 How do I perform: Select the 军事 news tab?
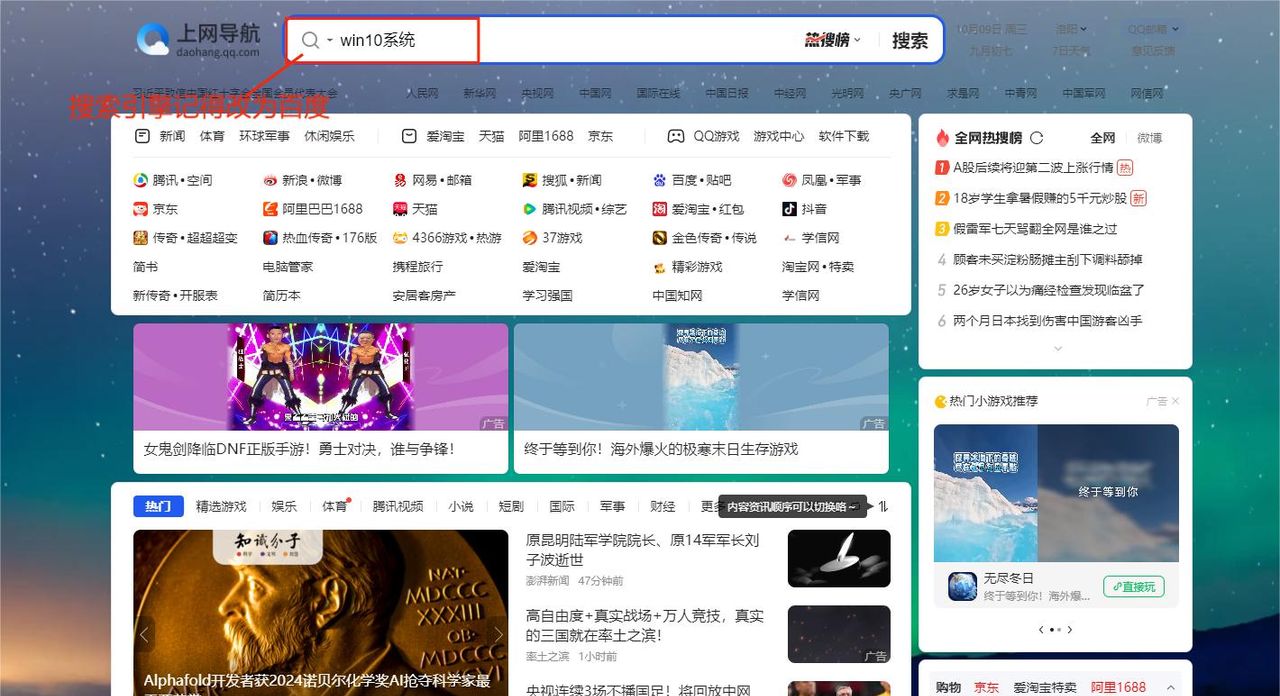tap(613, 507)
